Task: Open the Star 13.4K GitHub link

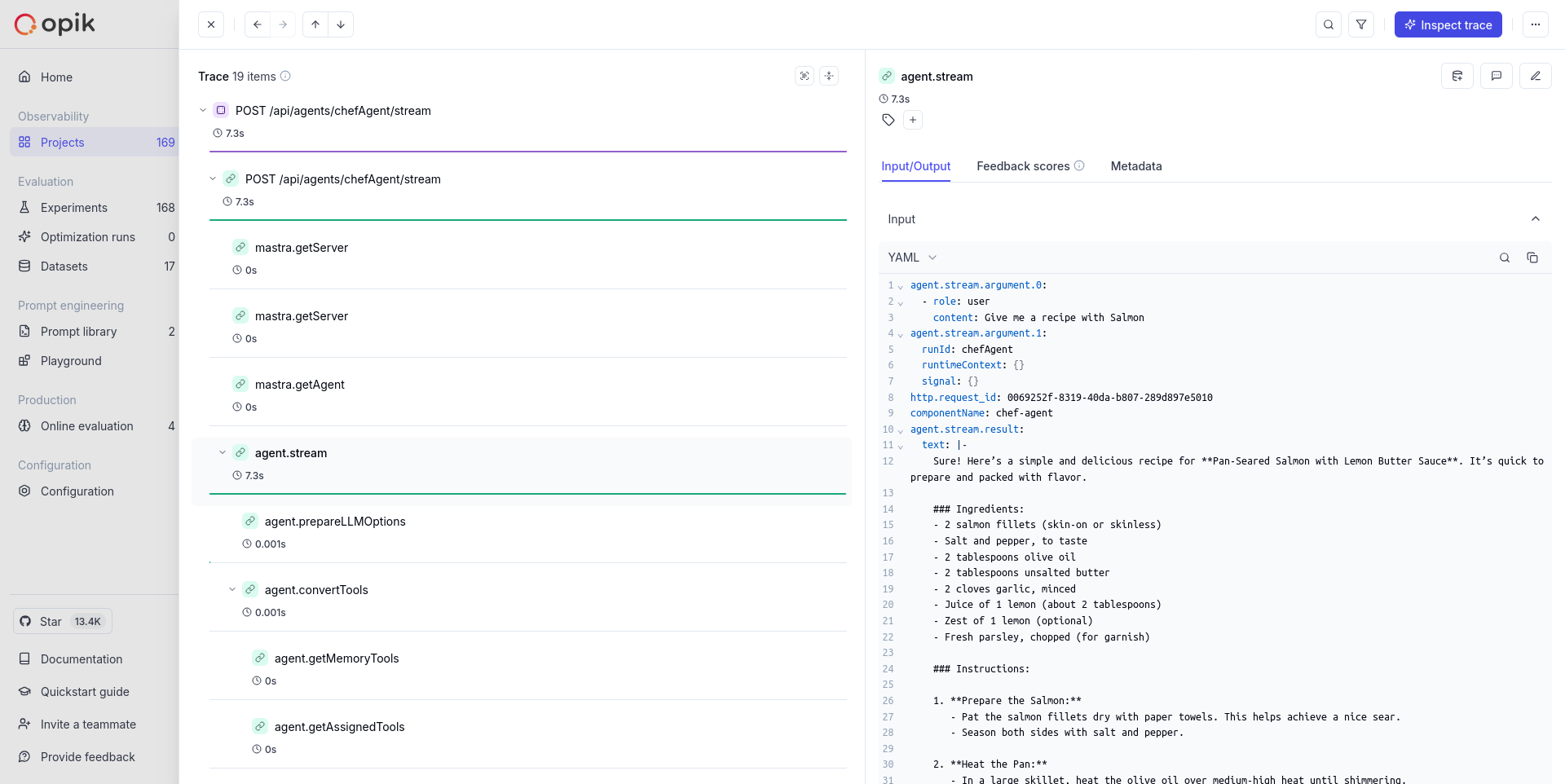Action: [x=61, y=621]
